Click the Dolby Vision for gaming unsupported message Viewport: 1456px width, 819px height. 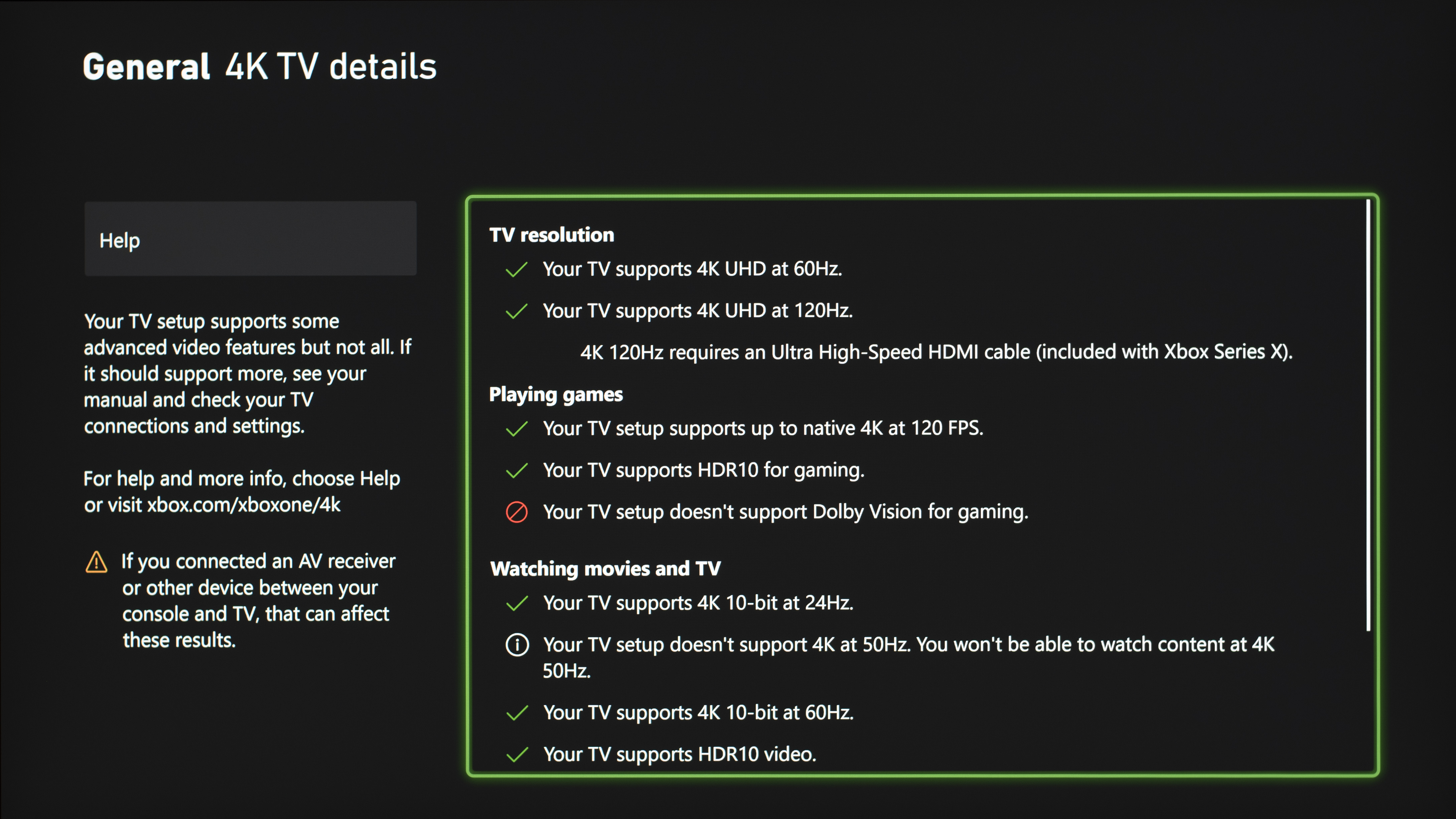[786, 512]
